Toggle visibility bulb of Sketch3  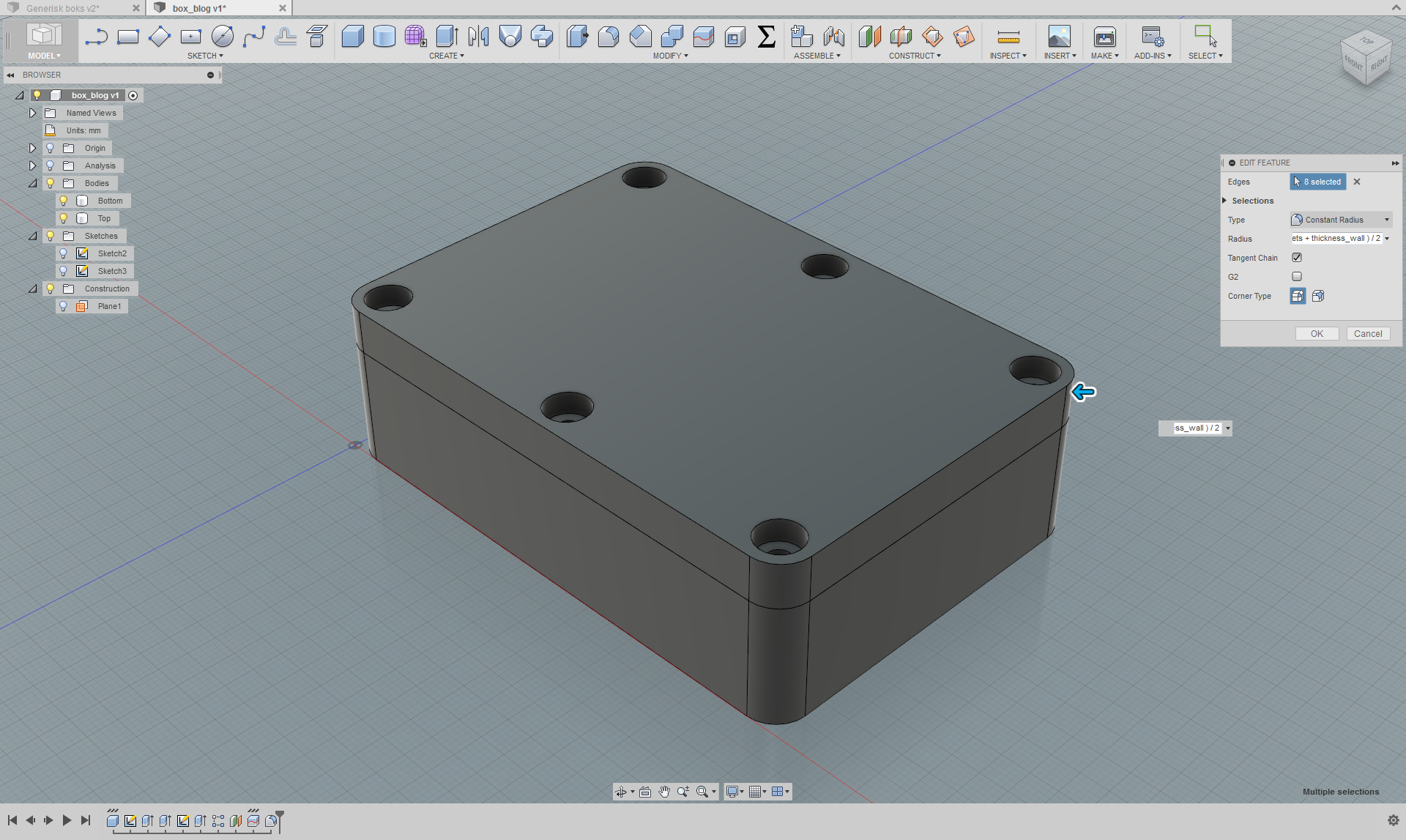(x=64, y=271)
